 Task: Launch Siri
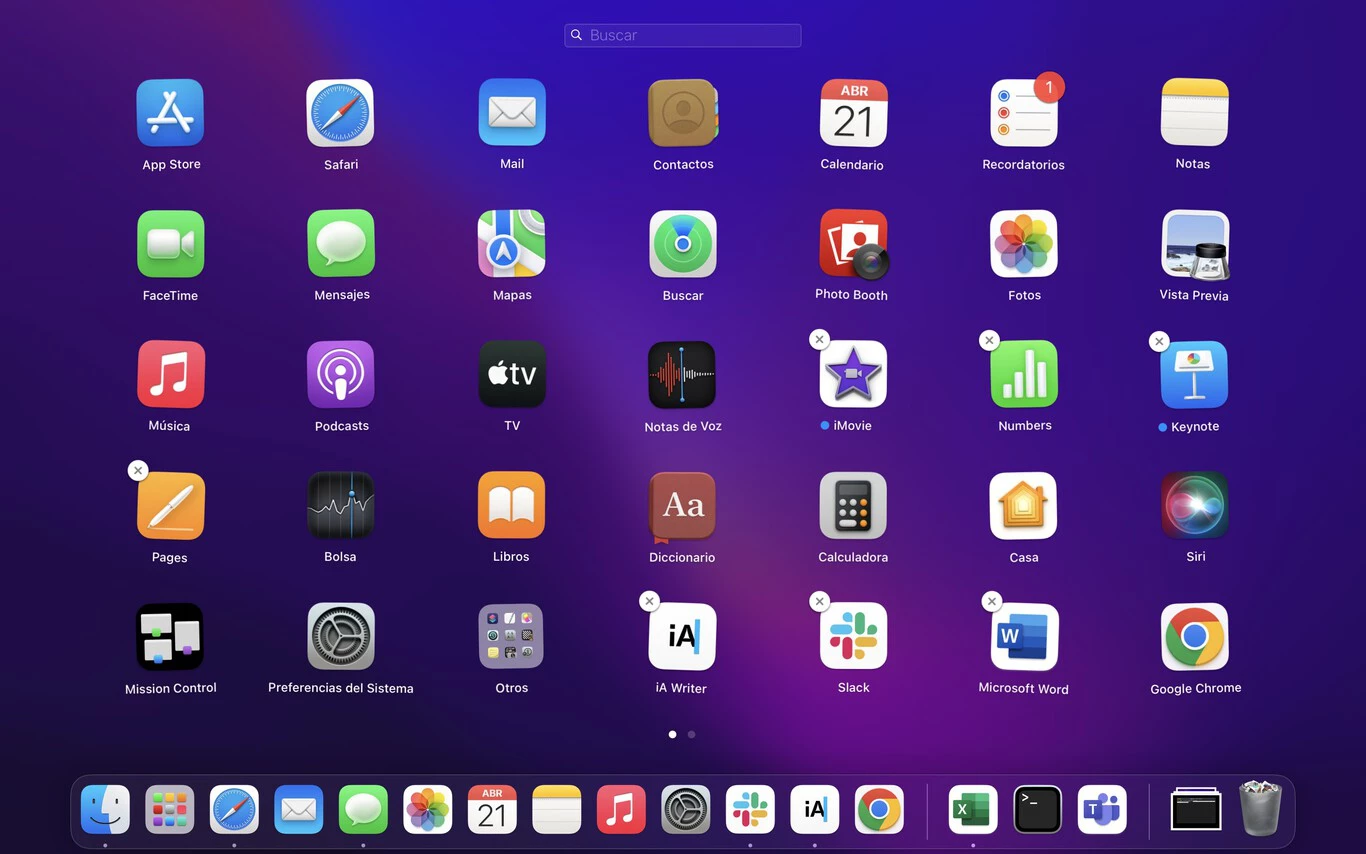(1195, 505)
